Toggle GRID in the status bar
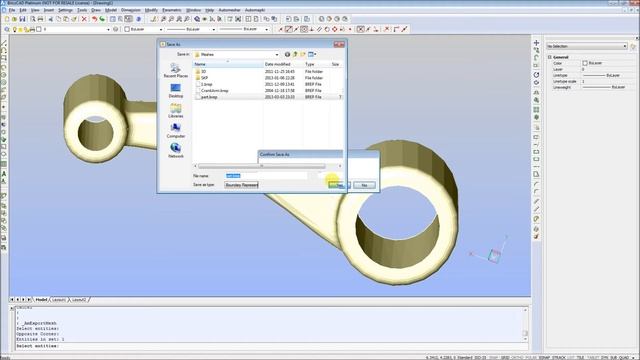640x360 pixels. 505,358
